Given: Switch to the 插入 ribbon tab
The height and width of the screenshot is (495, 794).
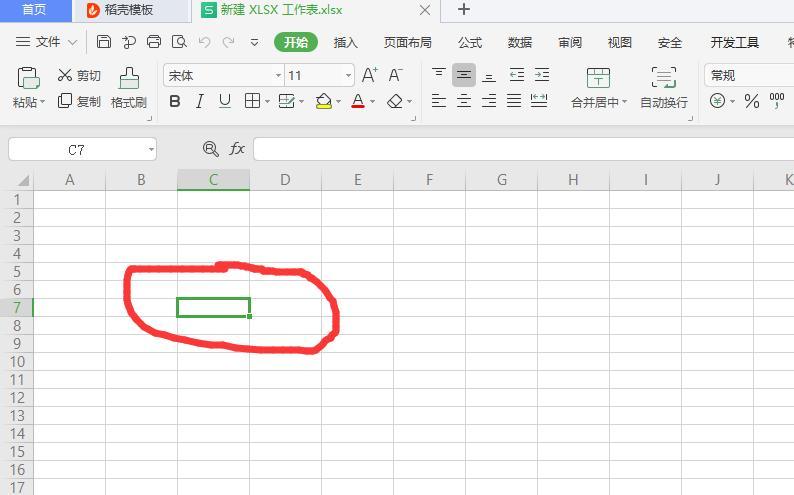Looking at the screenshot, I should [x=345, y=43].
